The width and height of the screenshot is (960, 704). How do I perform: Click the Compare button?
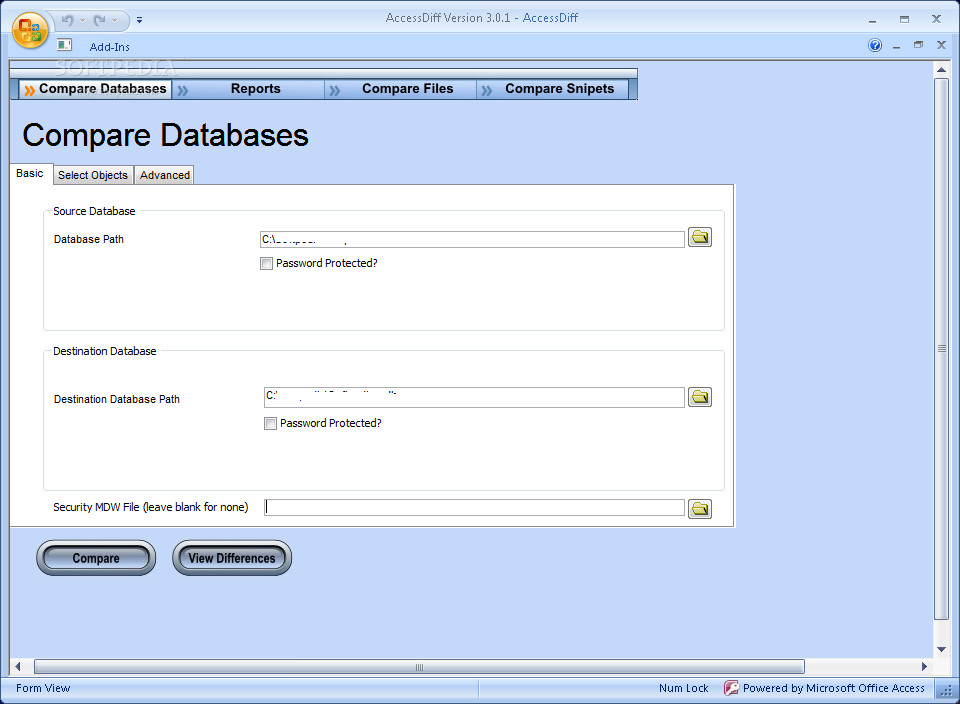click(96, 558)
